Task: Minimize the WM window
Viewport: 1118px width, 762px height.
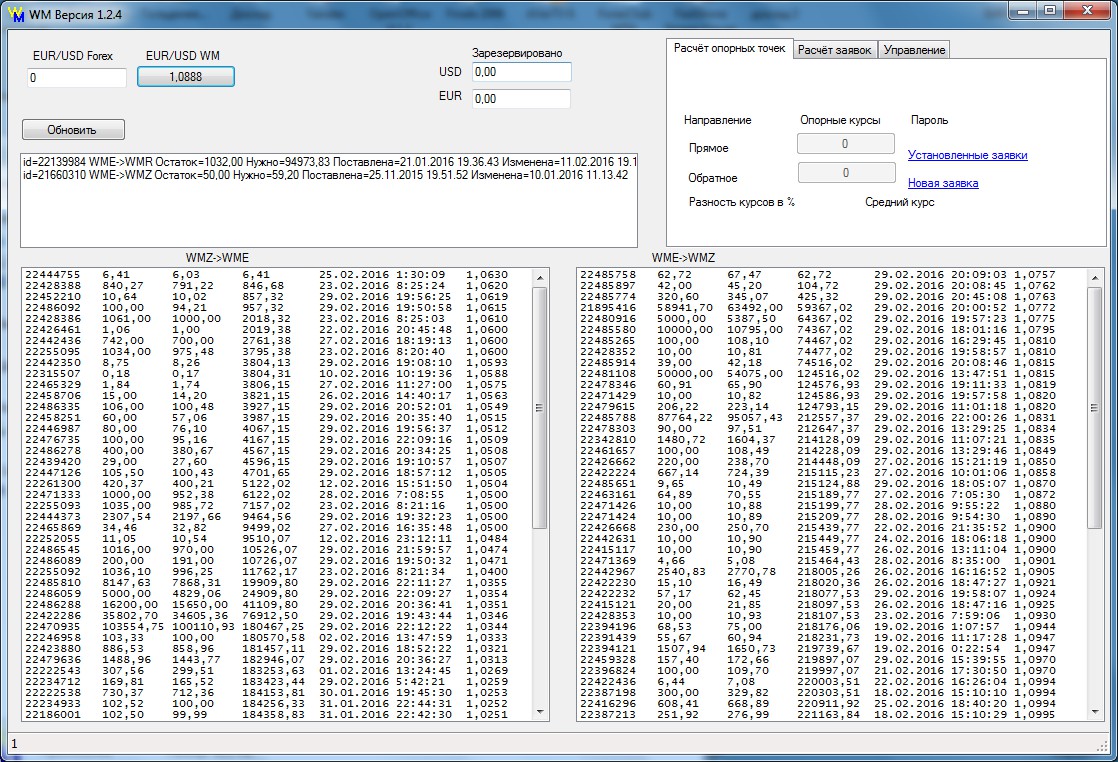Action: tap(1023, 11)
